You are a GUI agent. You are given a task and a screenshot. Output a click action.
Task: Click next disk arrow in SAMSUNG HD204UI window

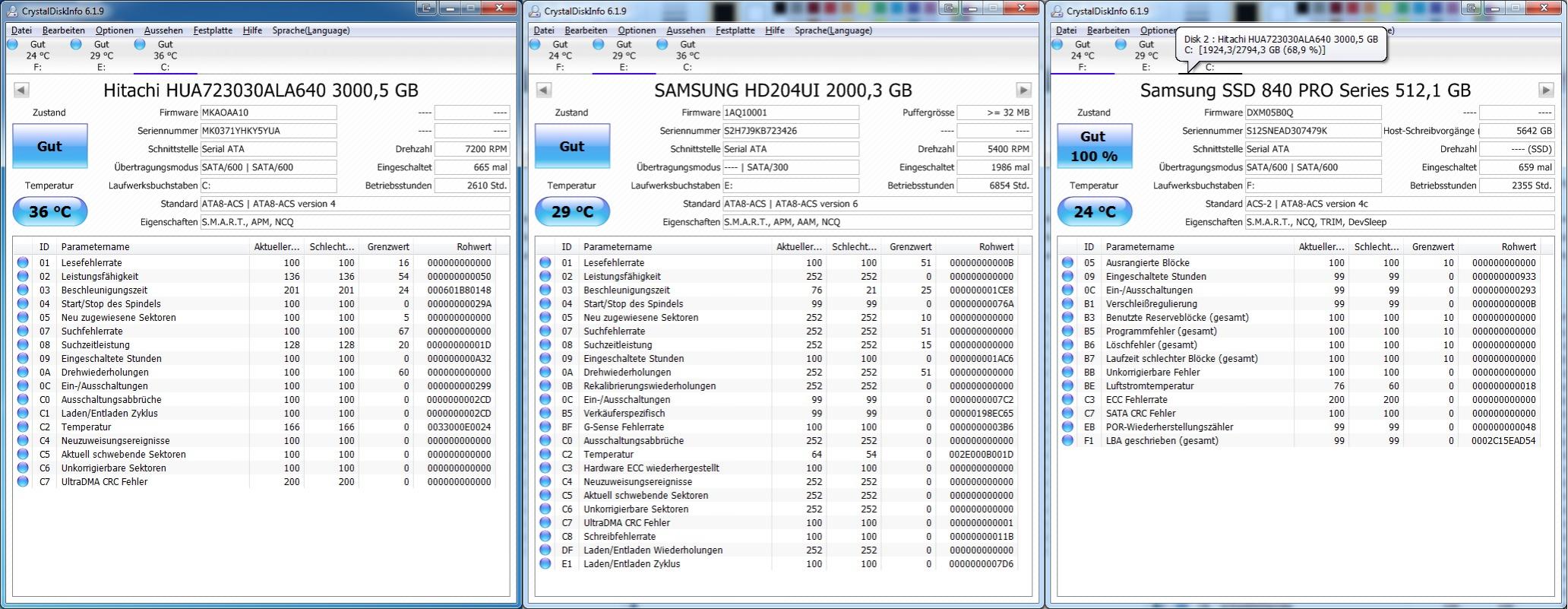click(1023, 90)
